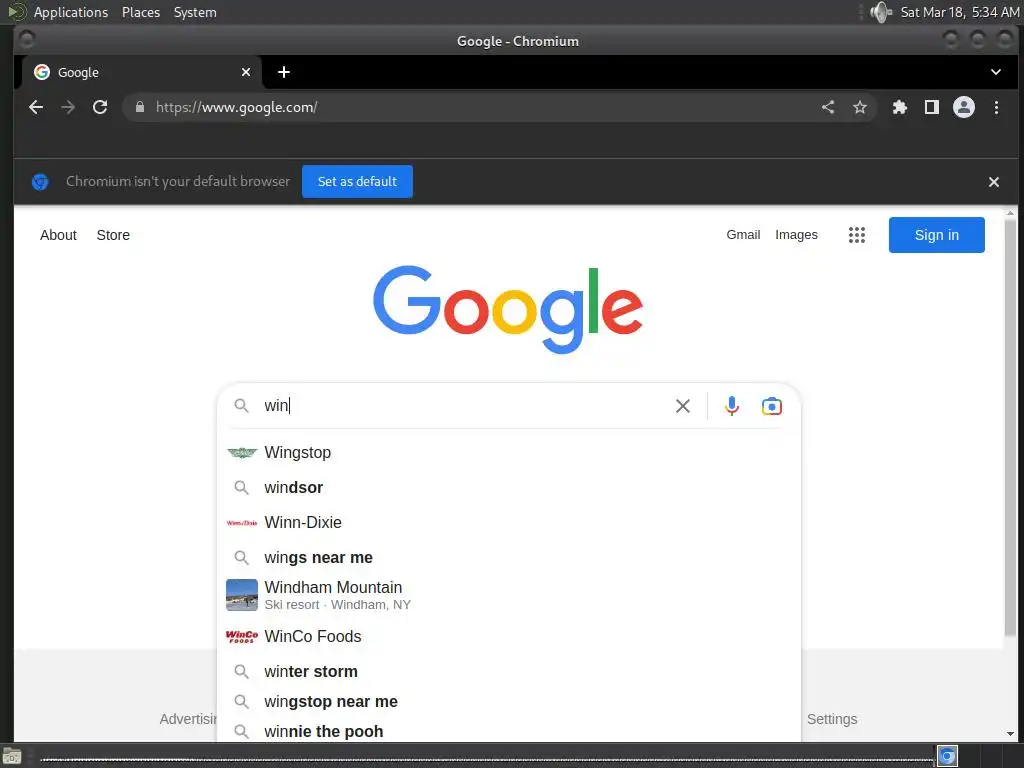
Task: Click the Sign in button
Action: pos(936,234)
